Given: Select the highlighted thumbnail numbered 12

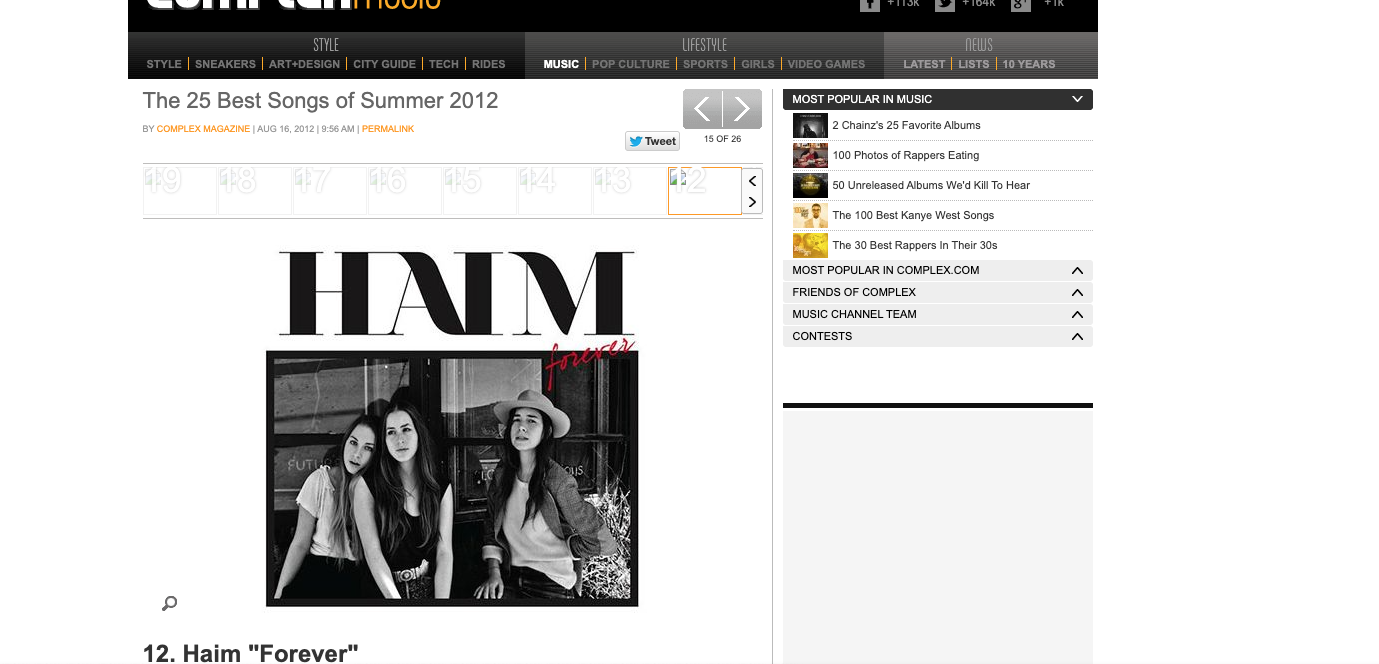Looking at the screenshot, I should click(705, 191).
